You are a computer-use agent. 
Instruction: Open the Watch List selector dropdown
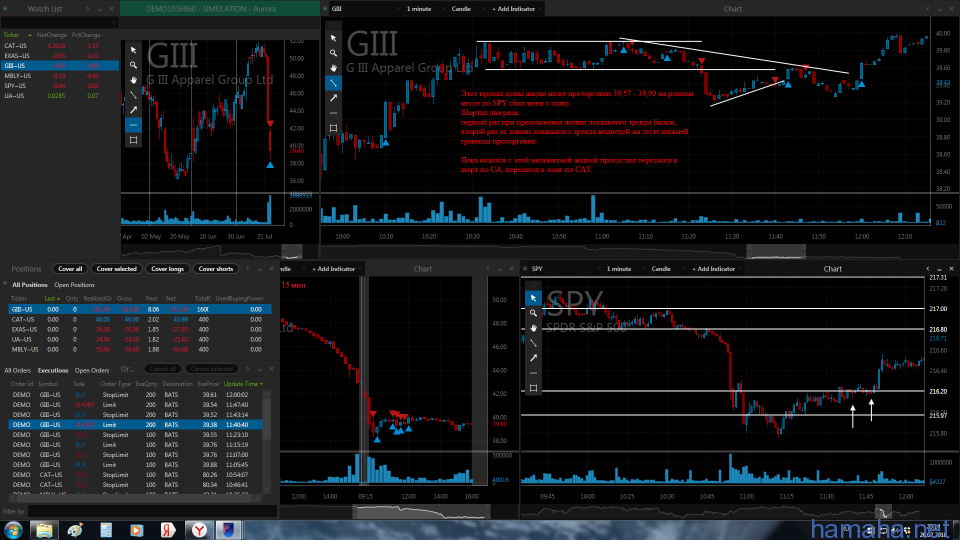(x=59, y=23)
